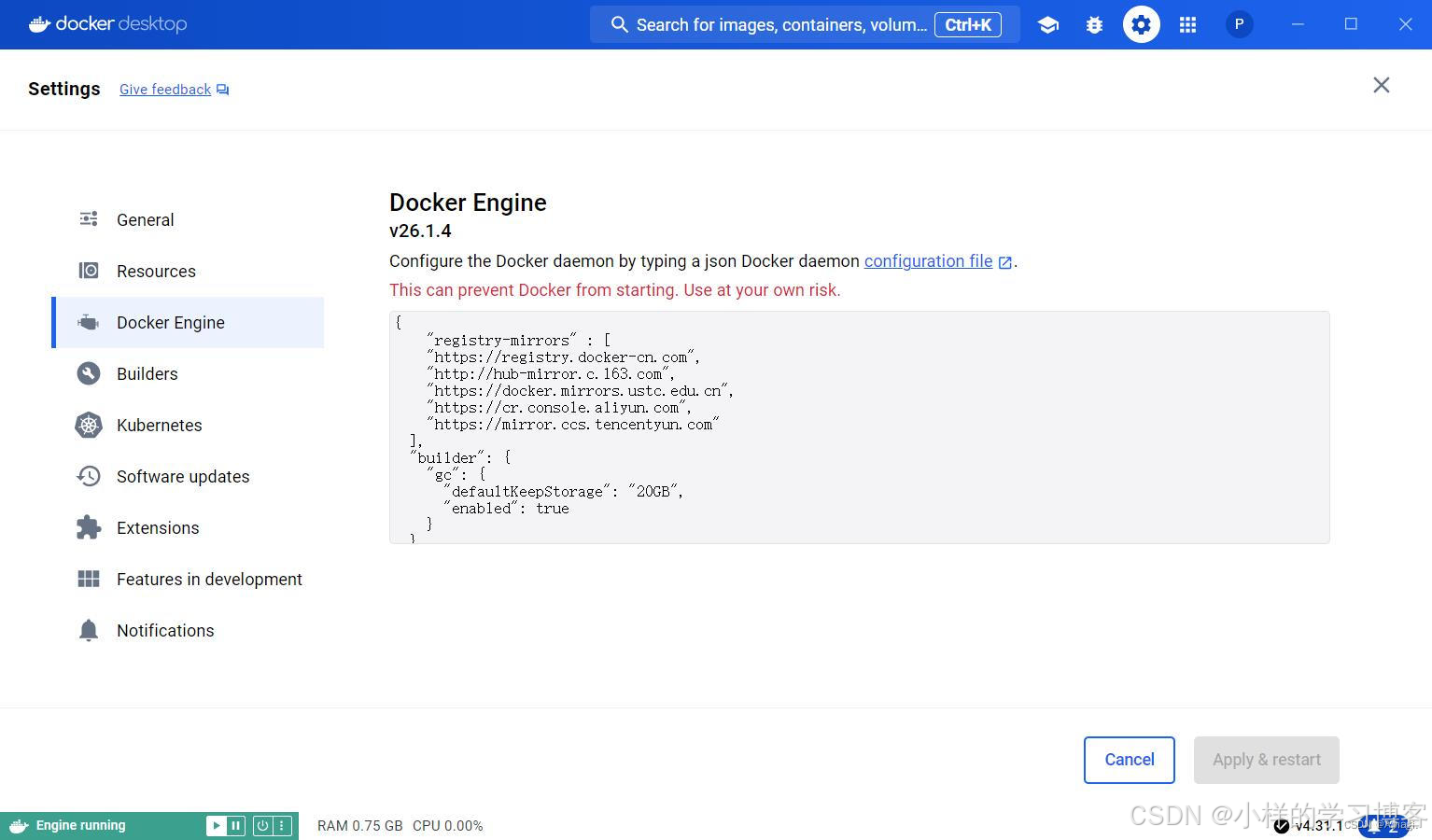Screen dimensions: 1432x840
Task: Click the Cancel button
Action: 1130,760
